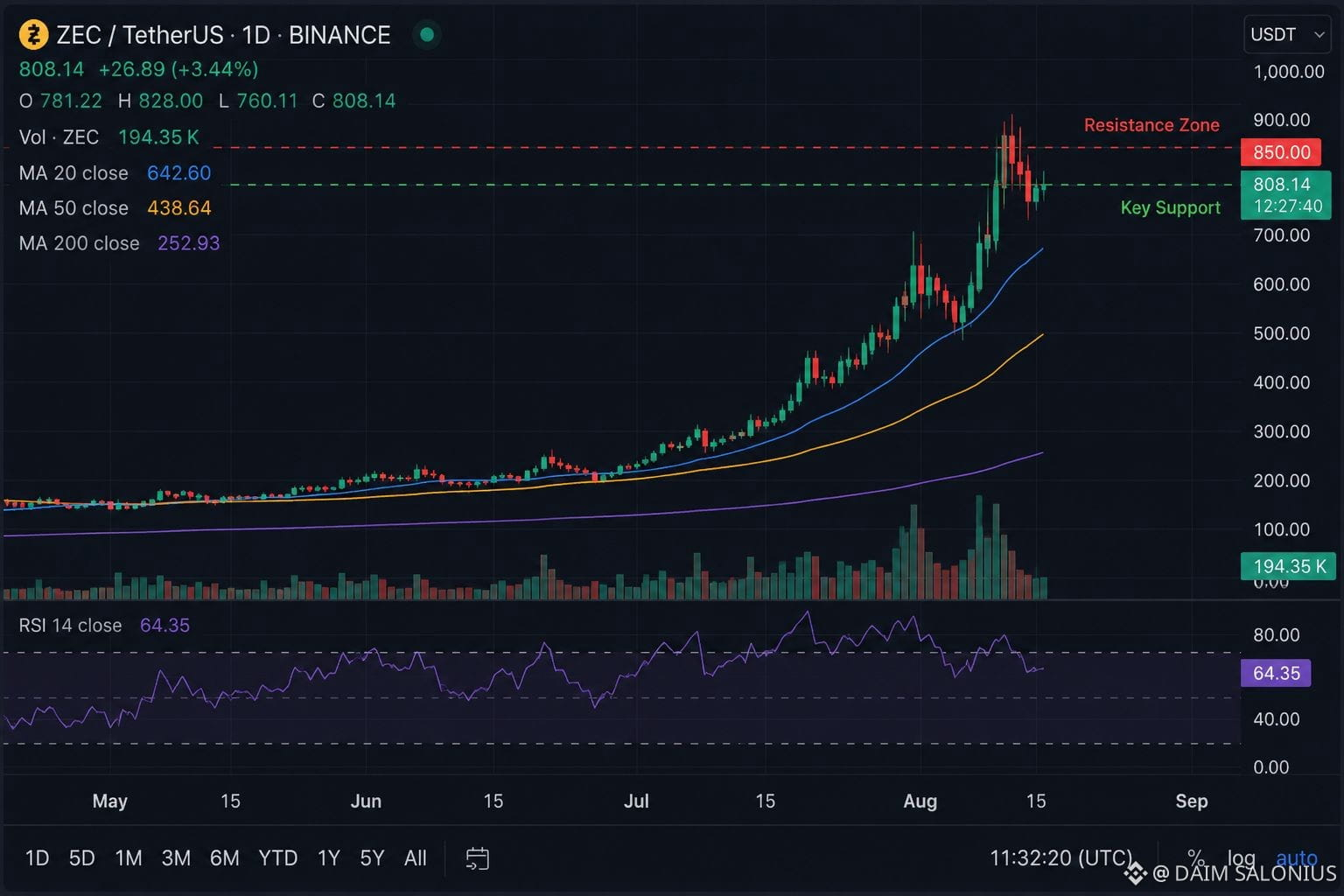Click the green 194.35 K axis volume label

(1288, 566)
